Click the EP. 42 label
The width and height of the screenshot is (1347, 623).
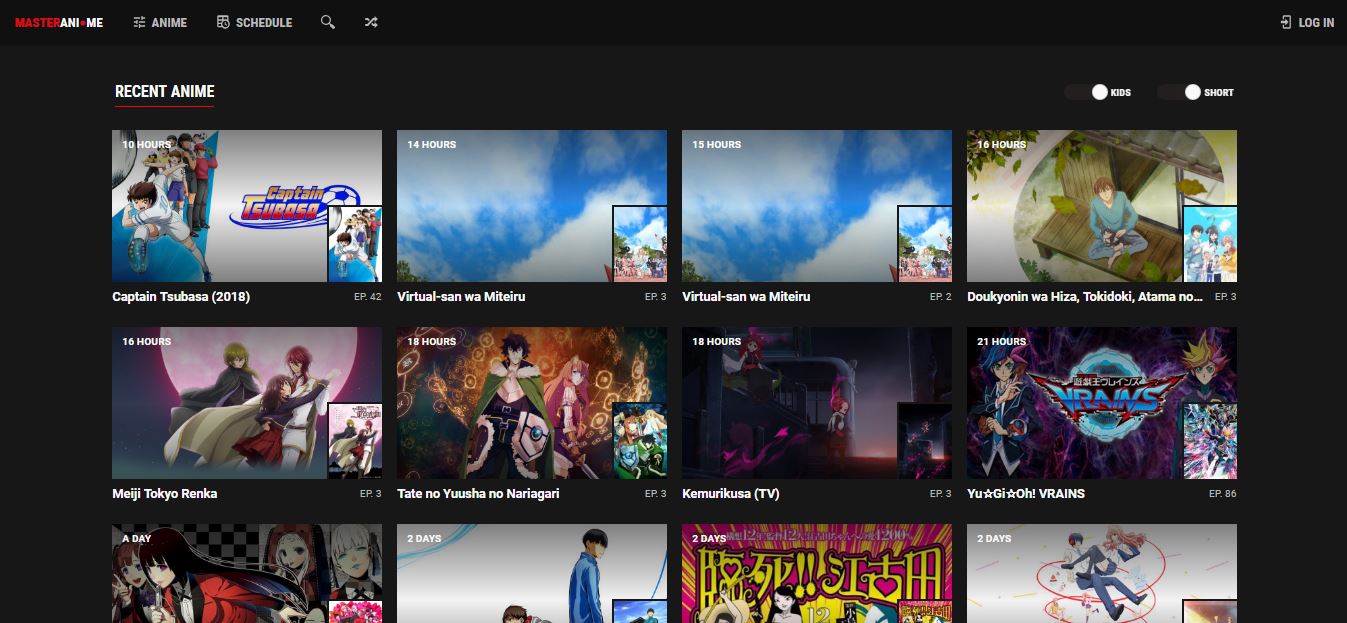coord(368,297)
